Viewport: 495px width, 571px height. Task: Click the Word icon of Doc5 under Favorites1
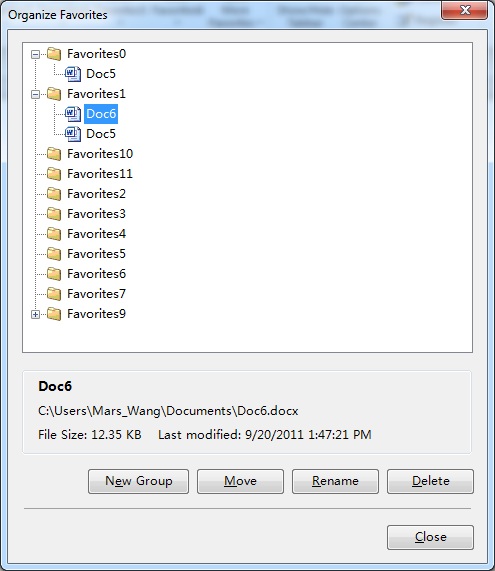73,134
